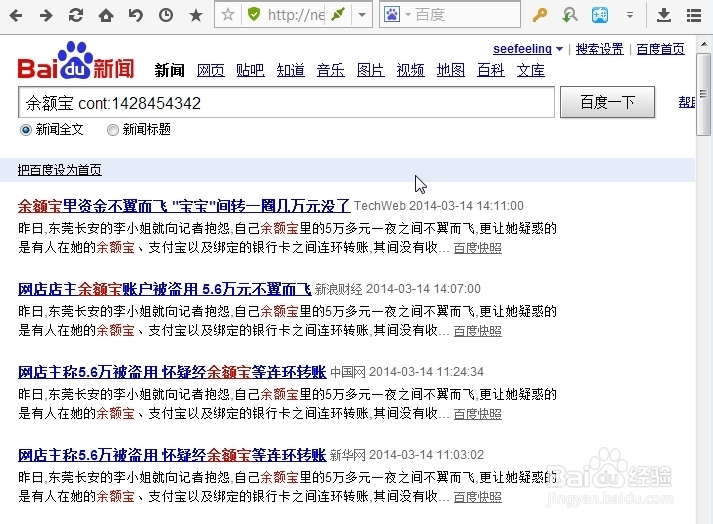Click the green lightning speed mode icon
Viewport: 713px width, 524px height.
338,15
